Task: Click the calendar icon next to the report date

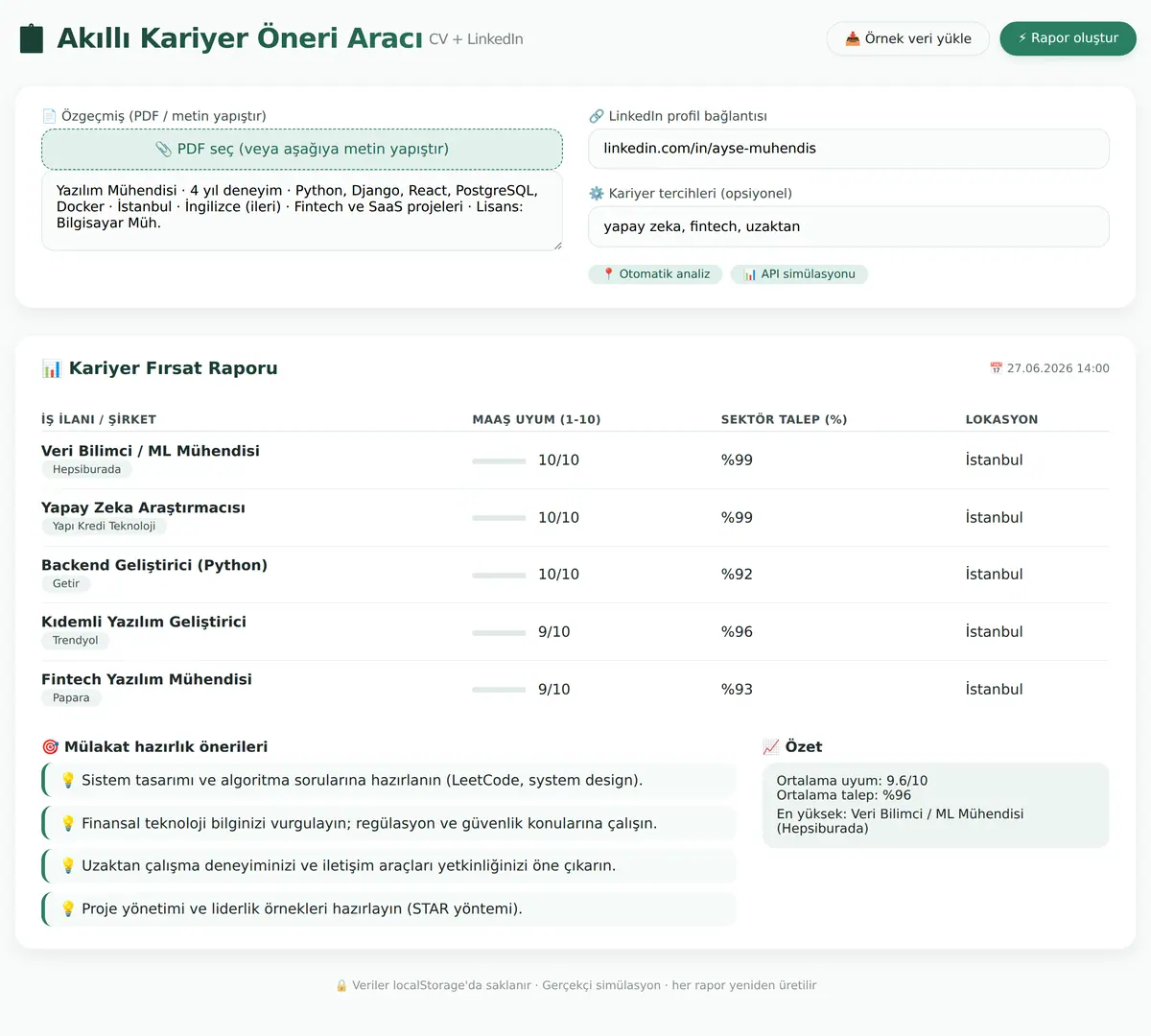Action: (x=996, y=368)
